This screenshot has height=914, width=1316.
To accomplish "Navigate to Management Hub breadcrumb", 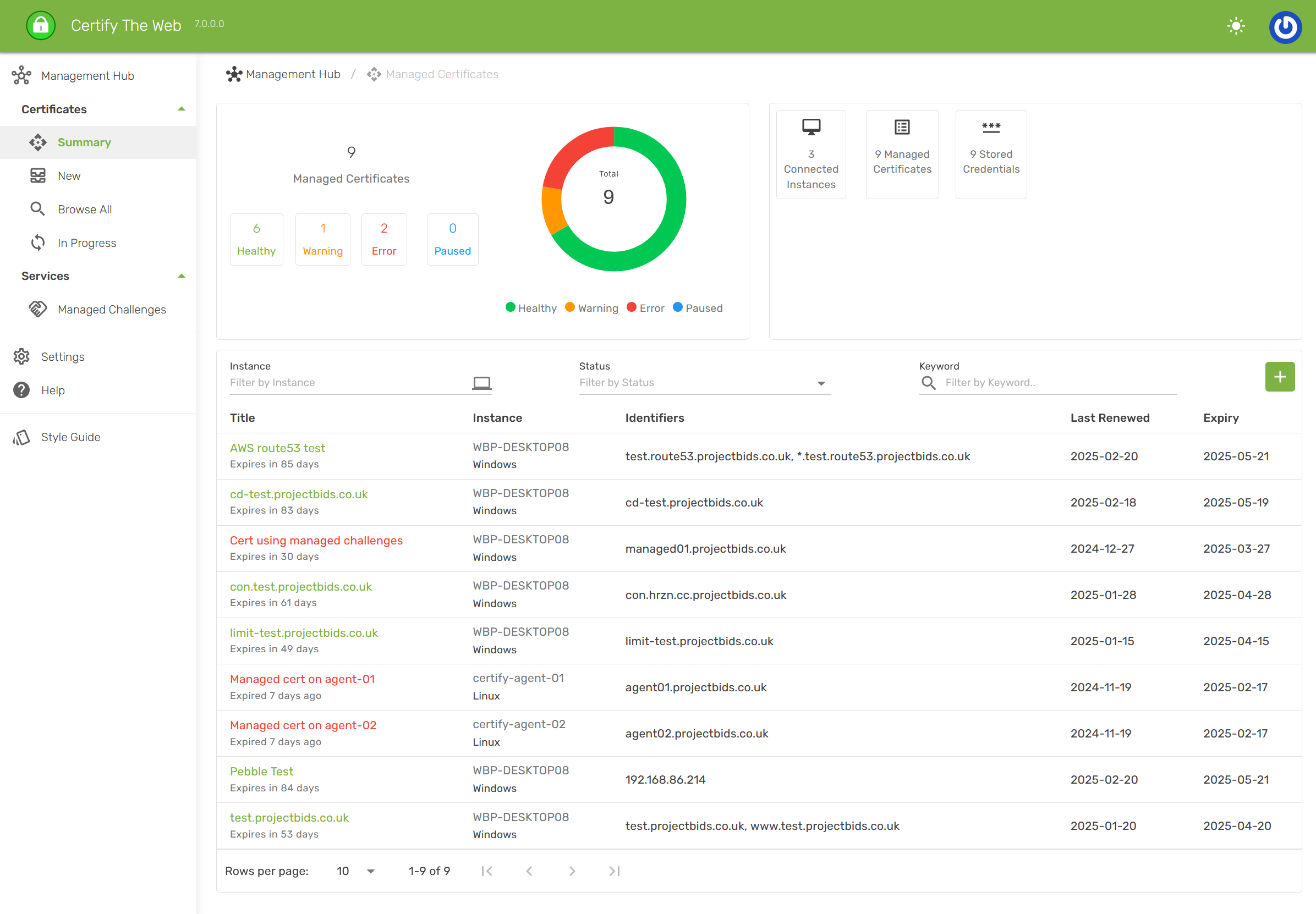I will pos(293,74).
